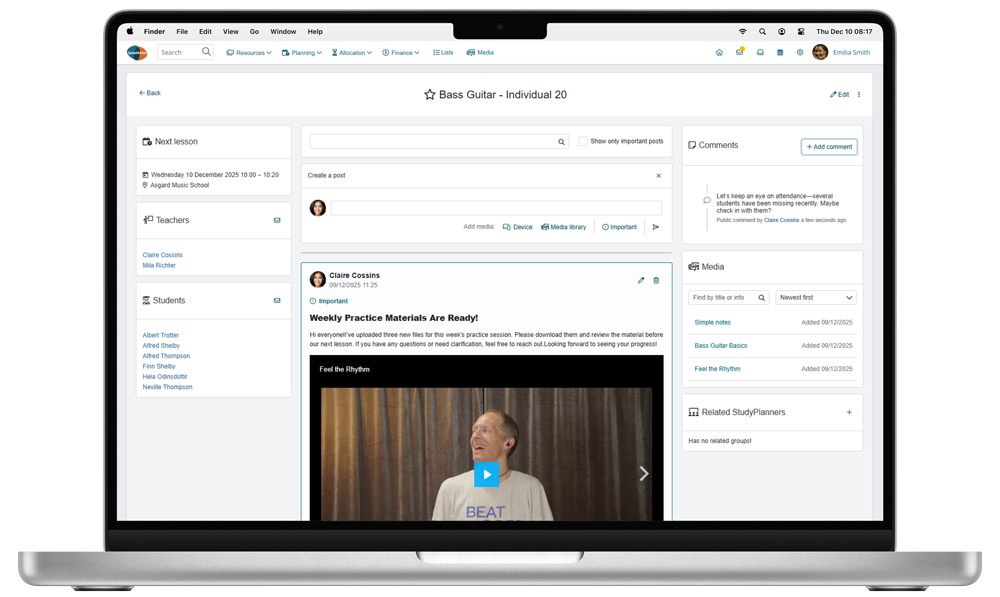1000x597 pixels.
Task: Open teacher Mila Richter link
Action: [x=159, y=265]
